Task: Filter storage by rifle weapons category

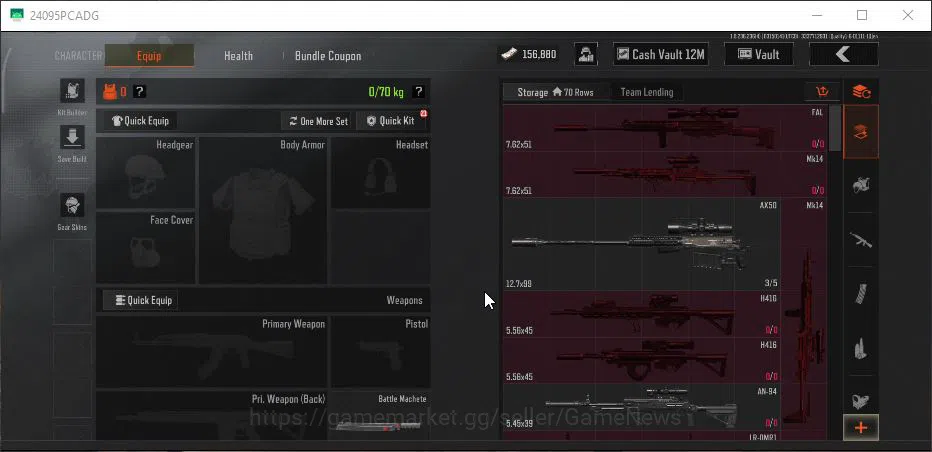Action: click(861, 240)
